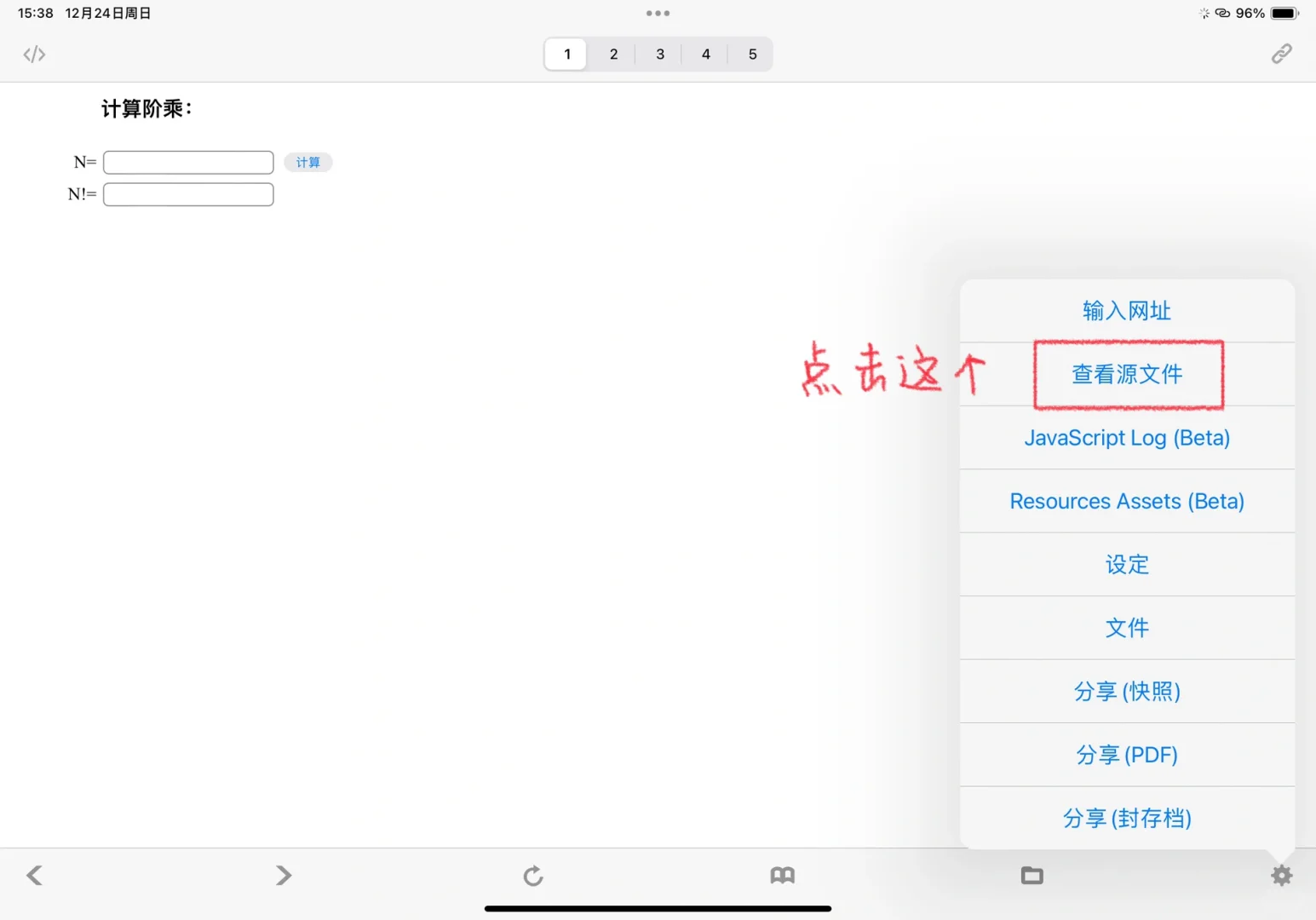Switch to preview tab 2
Viewport: 1316px width, 920px height.
coord(612,54)
